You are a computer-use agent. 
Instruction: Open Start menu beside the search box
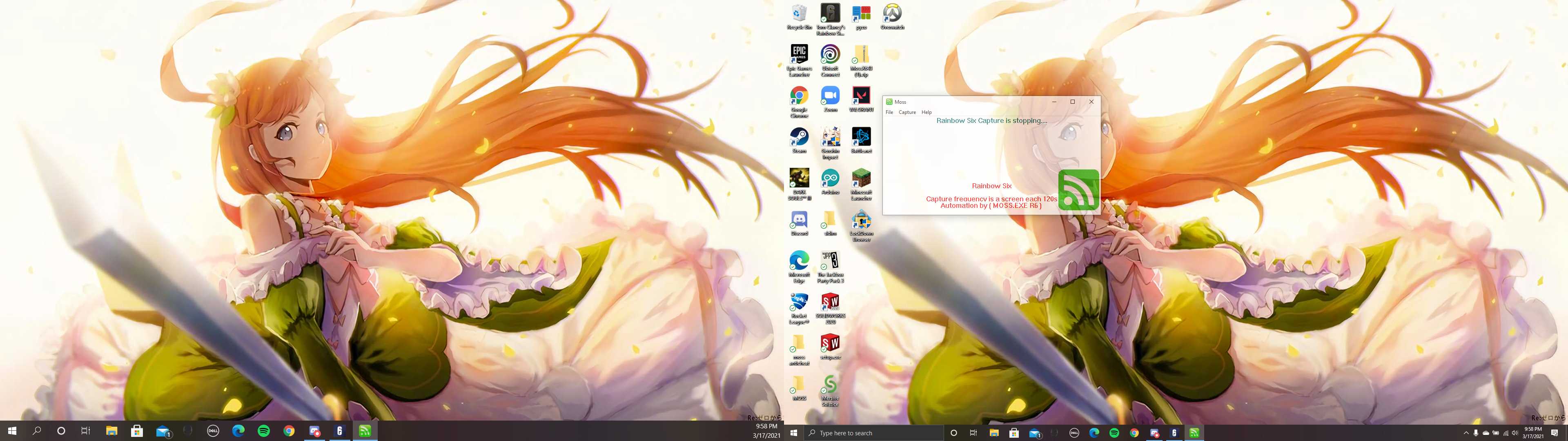click(x=794, y=433)
